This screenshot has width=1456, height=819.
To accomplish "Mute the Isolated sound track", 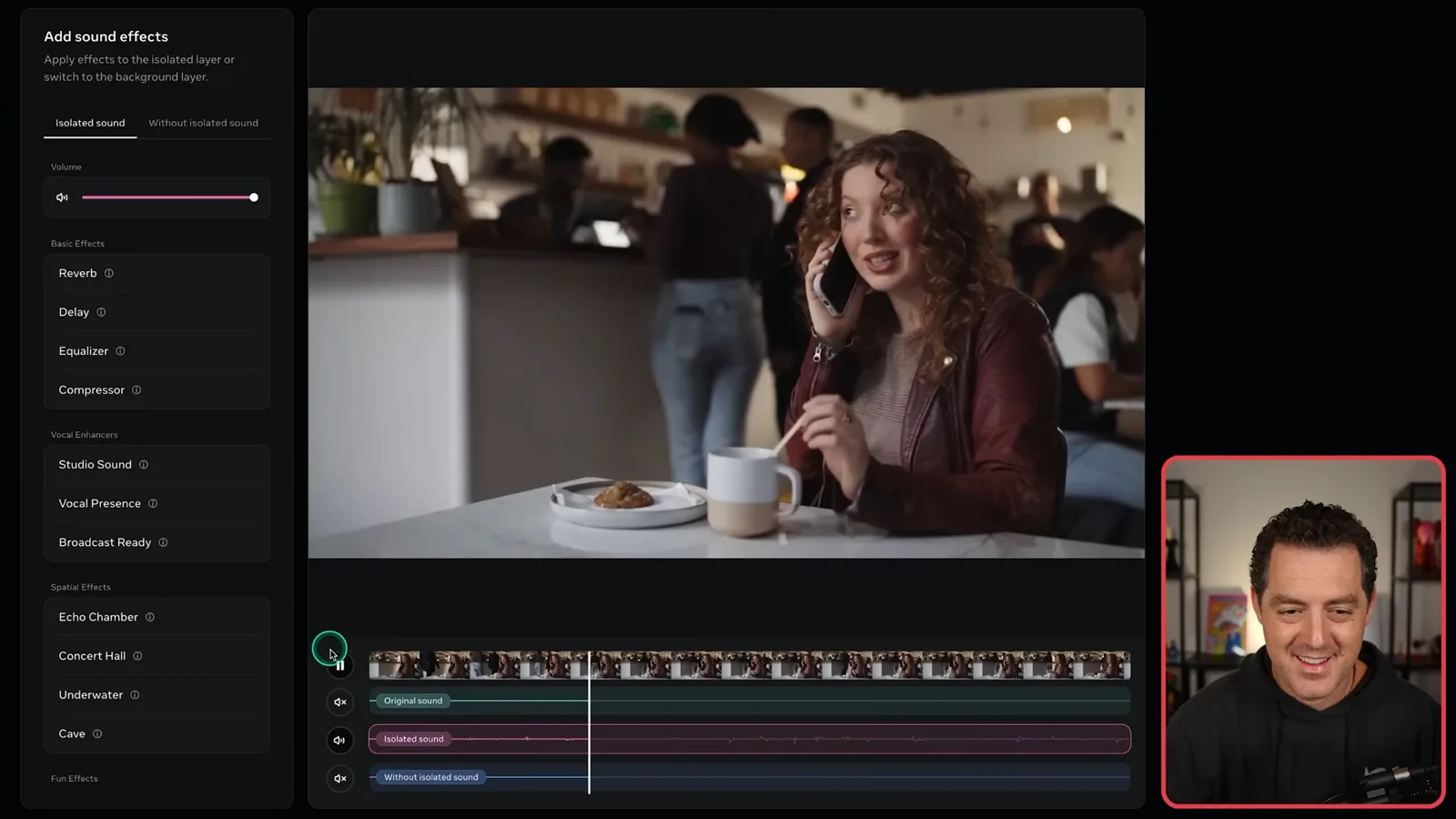I will (340, 740).
